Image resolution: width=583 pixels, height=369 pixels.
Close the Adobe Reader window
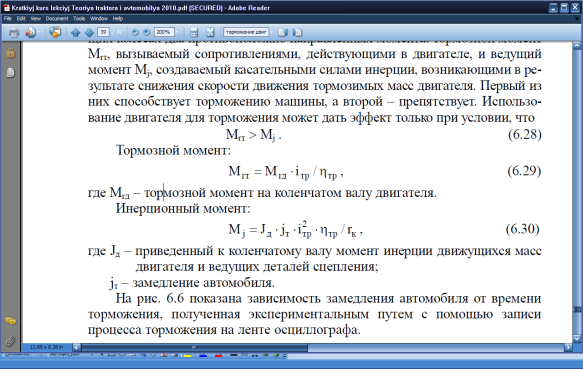(575, 8)
